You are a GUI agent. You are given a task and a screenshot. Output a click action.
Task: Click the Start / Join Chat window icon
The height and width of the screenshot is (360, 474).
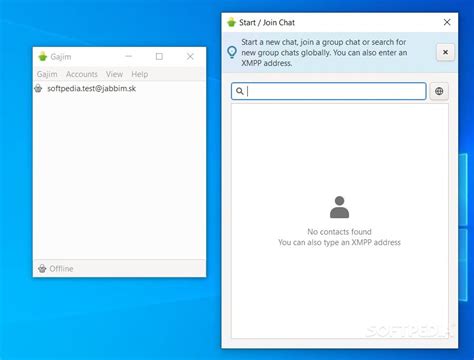231,22
